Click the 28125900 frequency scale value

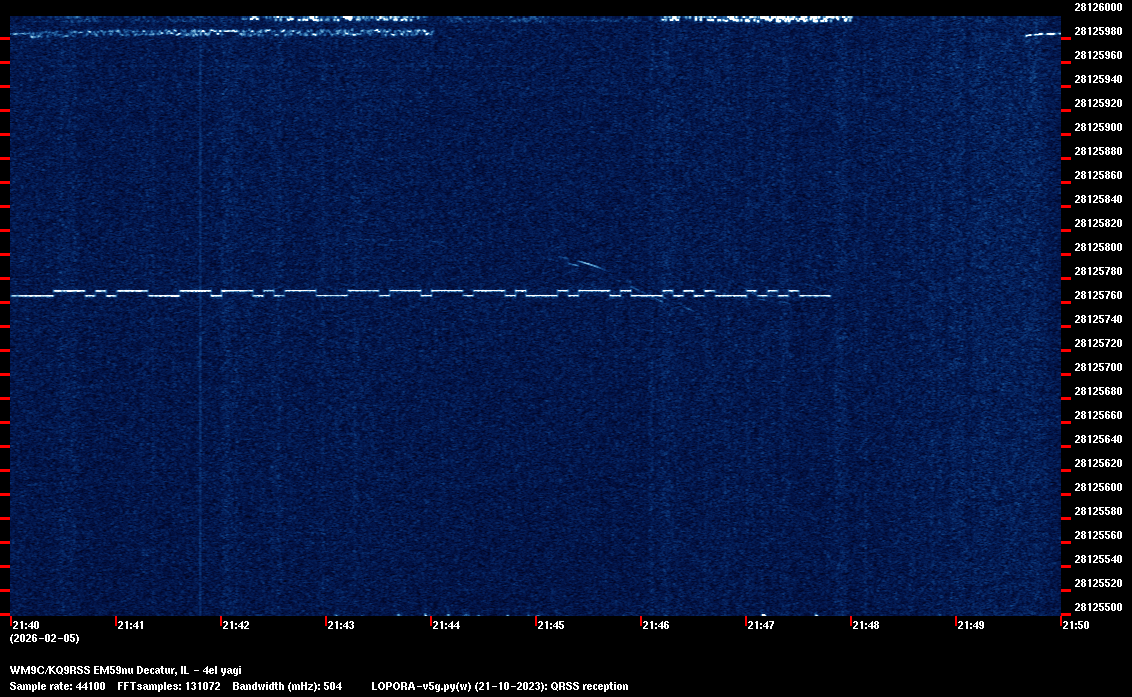point(1097,127)
